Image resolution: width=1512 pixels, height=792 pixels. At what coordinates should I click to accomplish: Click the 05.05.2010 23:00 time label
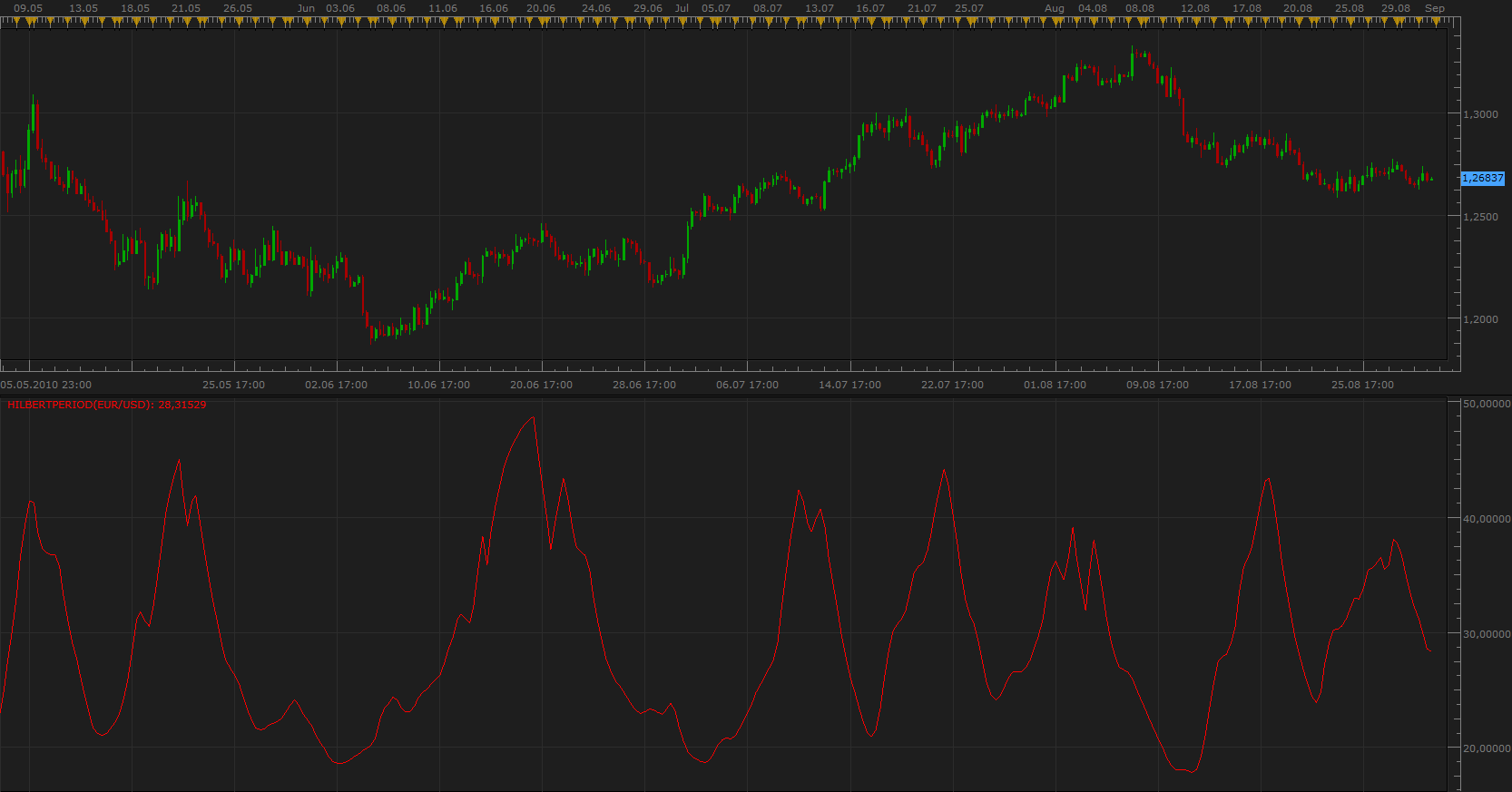pyautogui.click(x=46, y=385)
